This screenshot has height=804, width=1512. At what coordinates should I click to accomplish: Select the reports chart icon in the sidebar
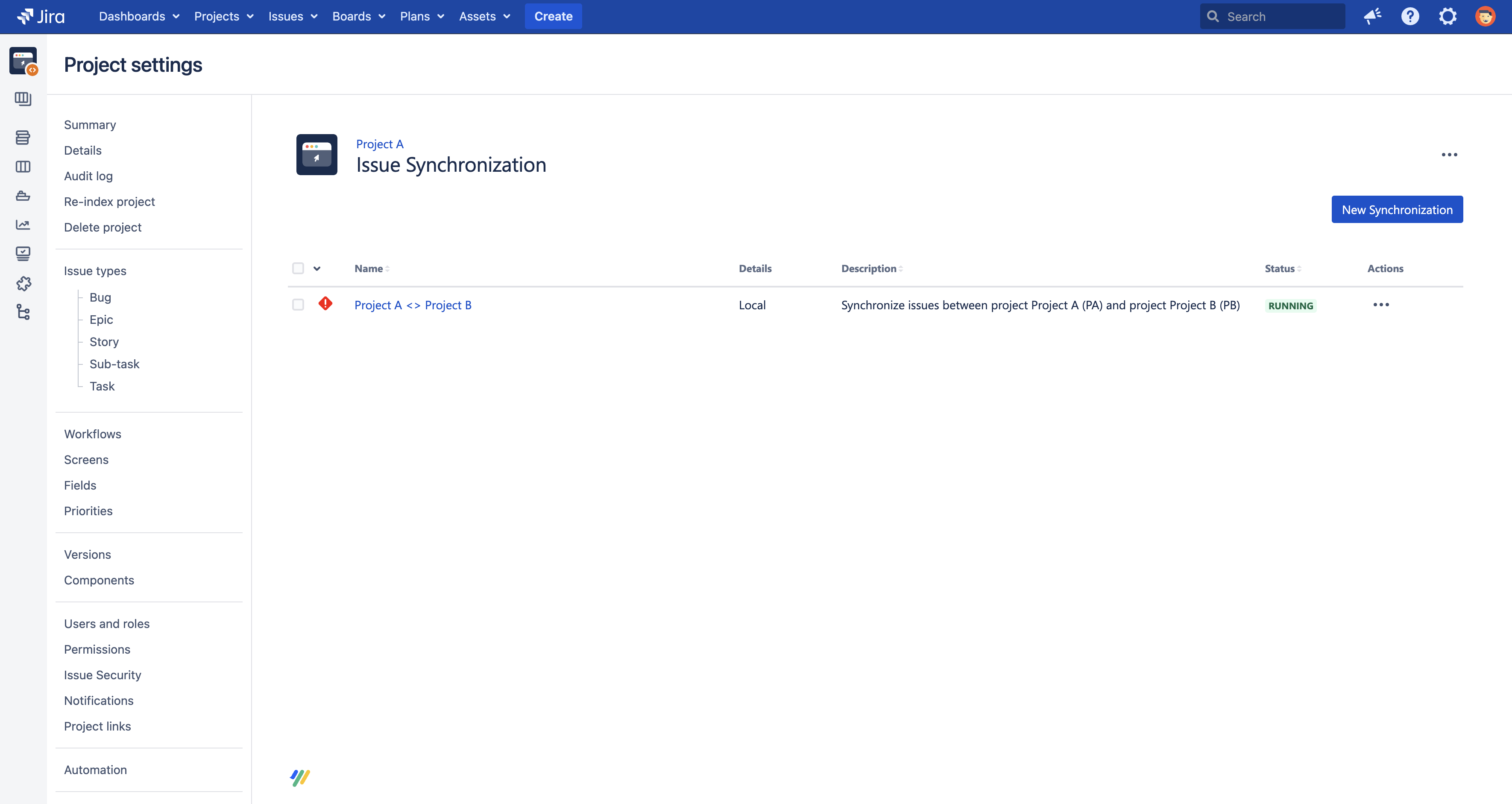click(23, 224)
